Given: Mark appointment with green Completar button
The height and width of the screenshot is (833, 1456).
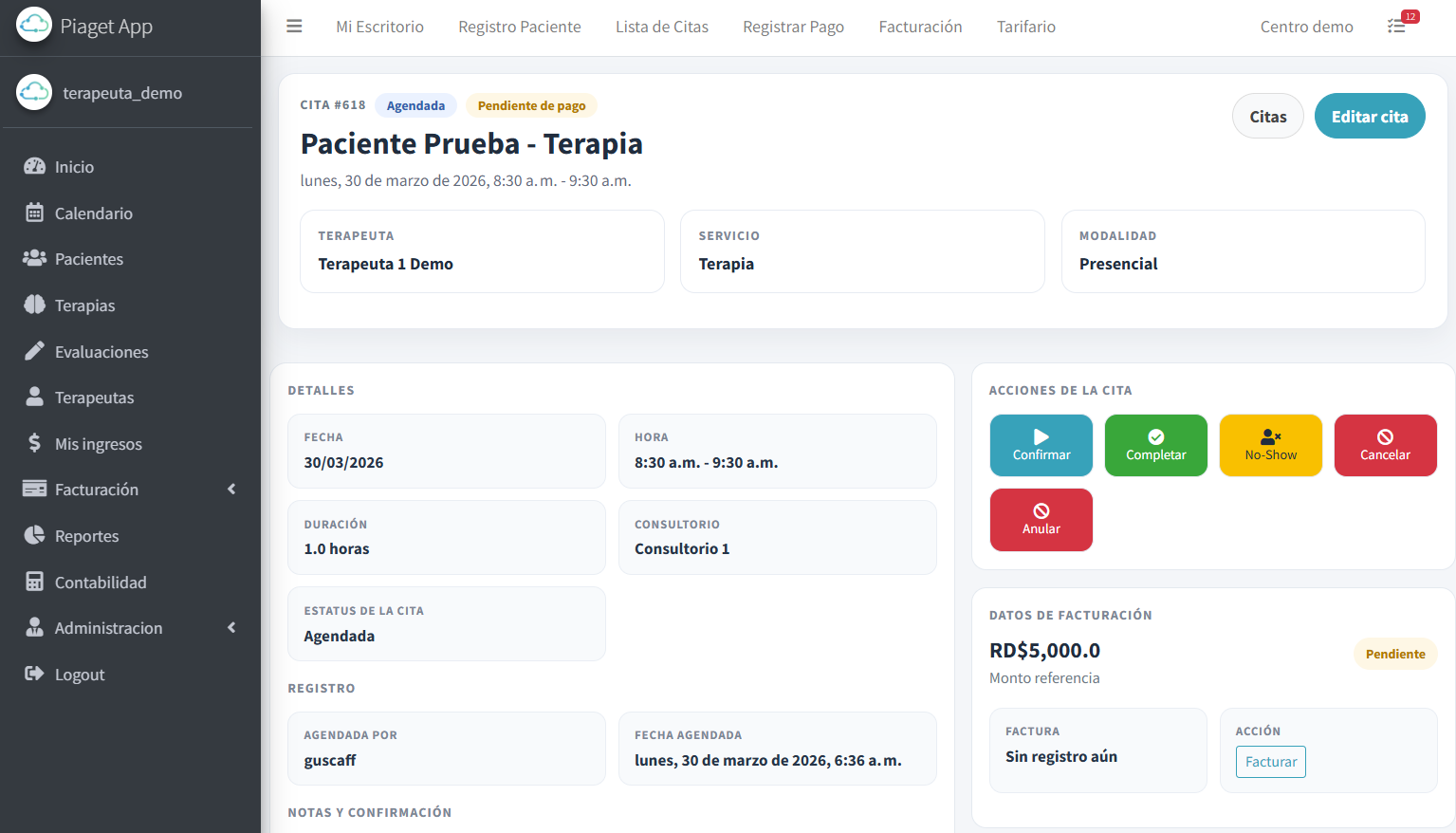Looking at the screenshot, I should pyautogui.click(x=1155, y=445).
